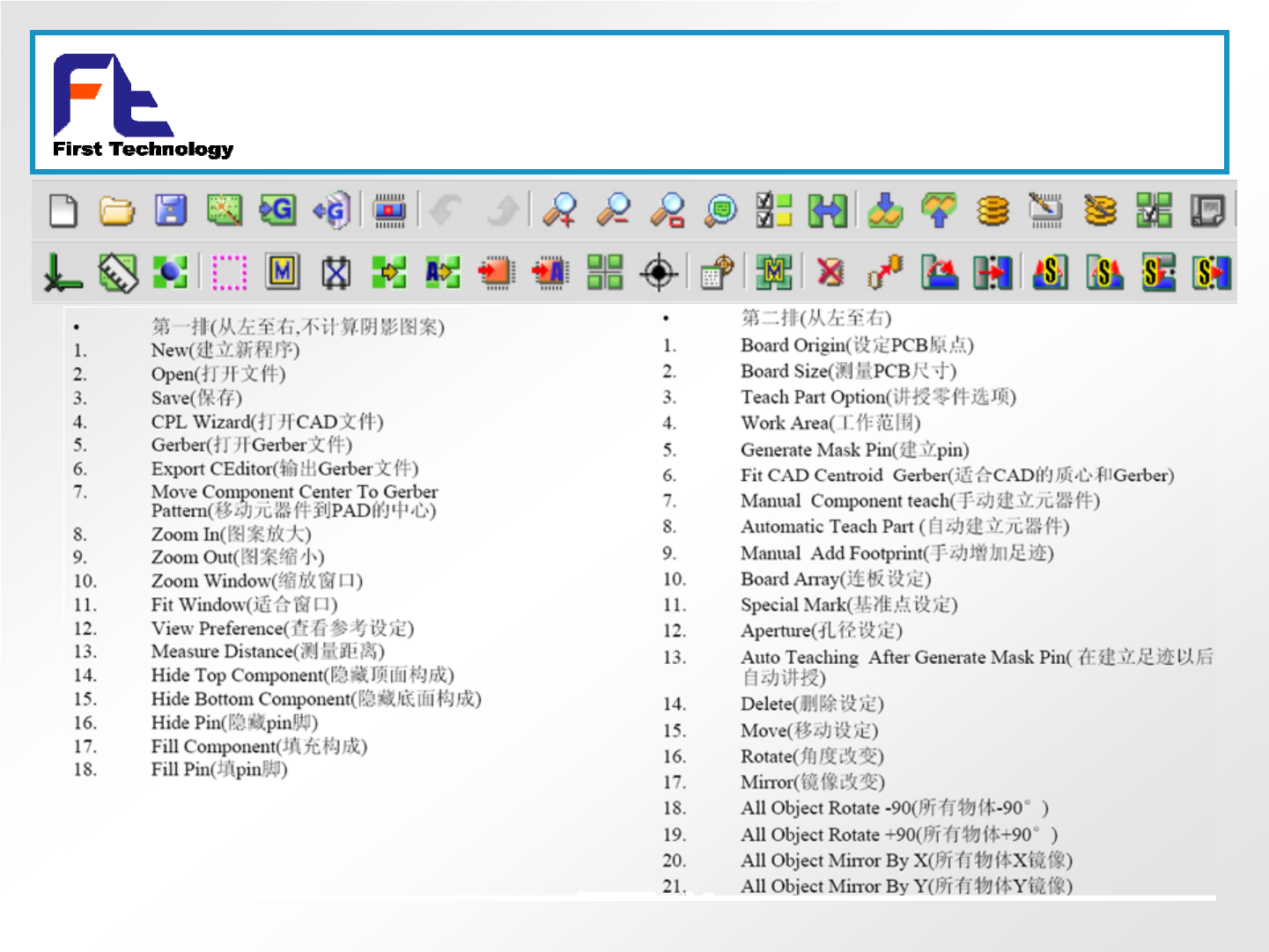Click the Export CEditor Gerber icon

click(332, 210)
